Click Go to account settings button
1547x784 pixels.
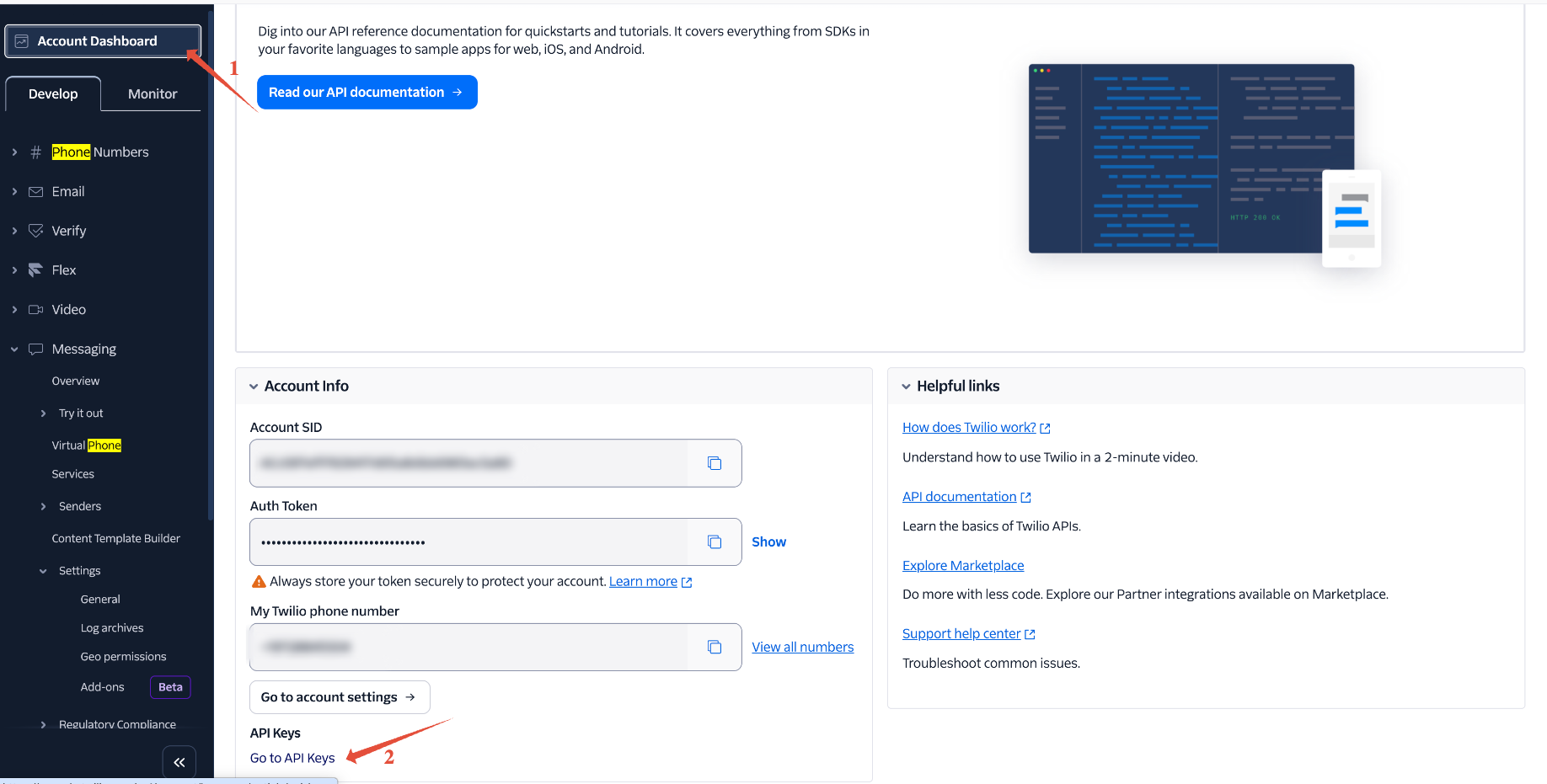point(340,697)
